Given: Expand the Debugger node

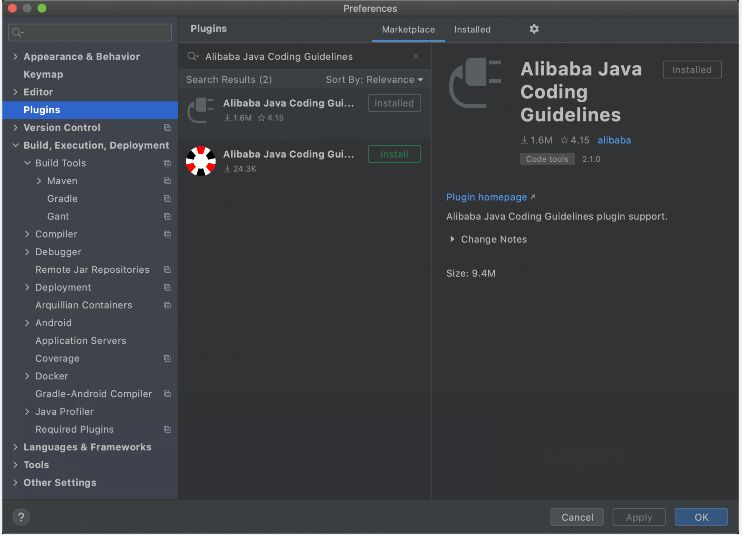Looking at the screenshot, I should coord(27,252).
